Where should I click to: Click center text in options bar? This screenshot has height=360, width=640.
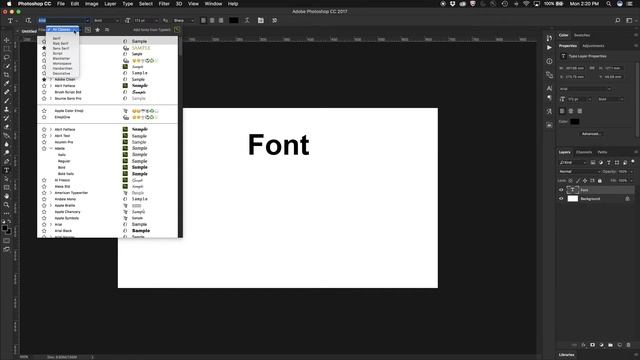pyautogui.click(x=212, y=20)
